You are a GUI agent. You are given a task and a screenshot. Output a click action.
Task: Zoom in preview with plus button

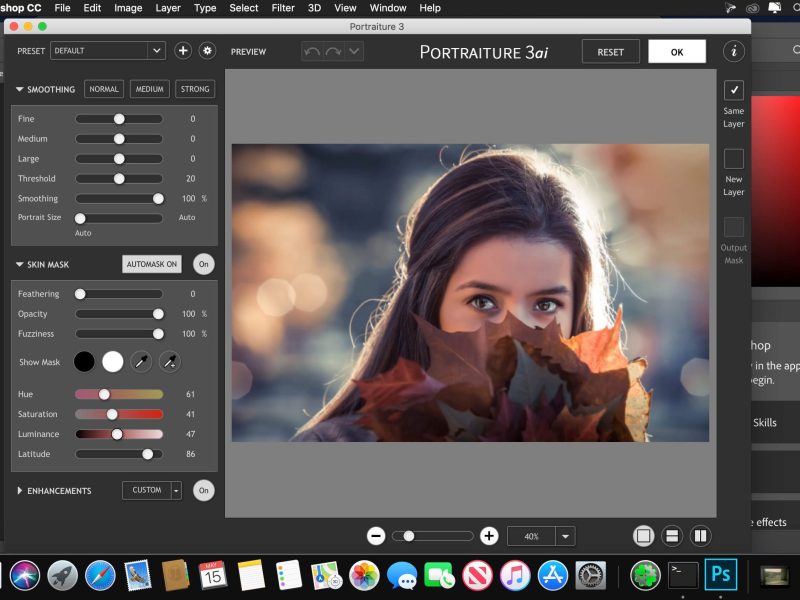tap(489, 536)
